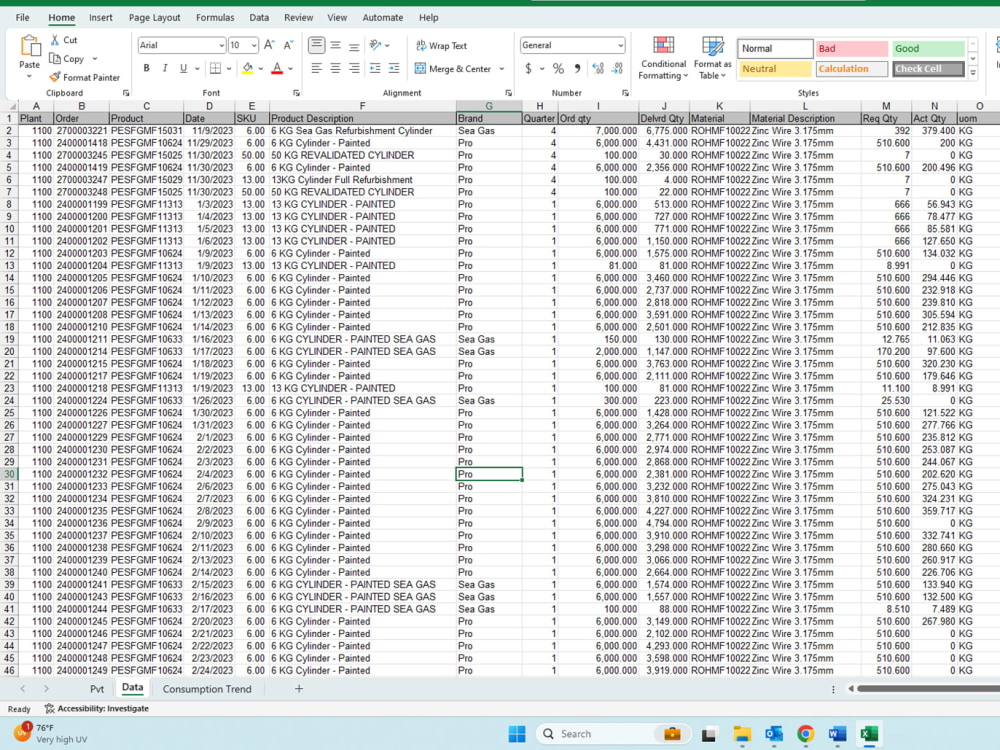This screenshot has height=750, width=1000.
Task: Switch to the Page Layout tab
Action: click(154, 18)
